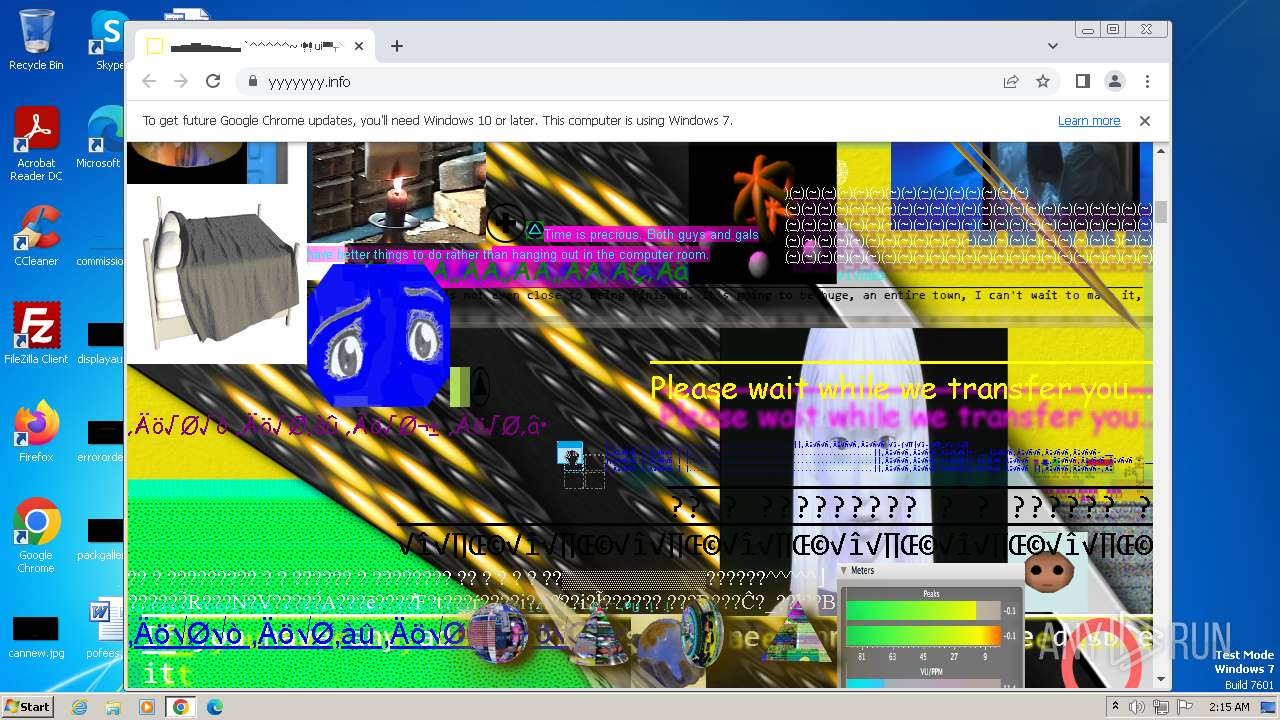Go forward using the browser forward arrow

181,82
